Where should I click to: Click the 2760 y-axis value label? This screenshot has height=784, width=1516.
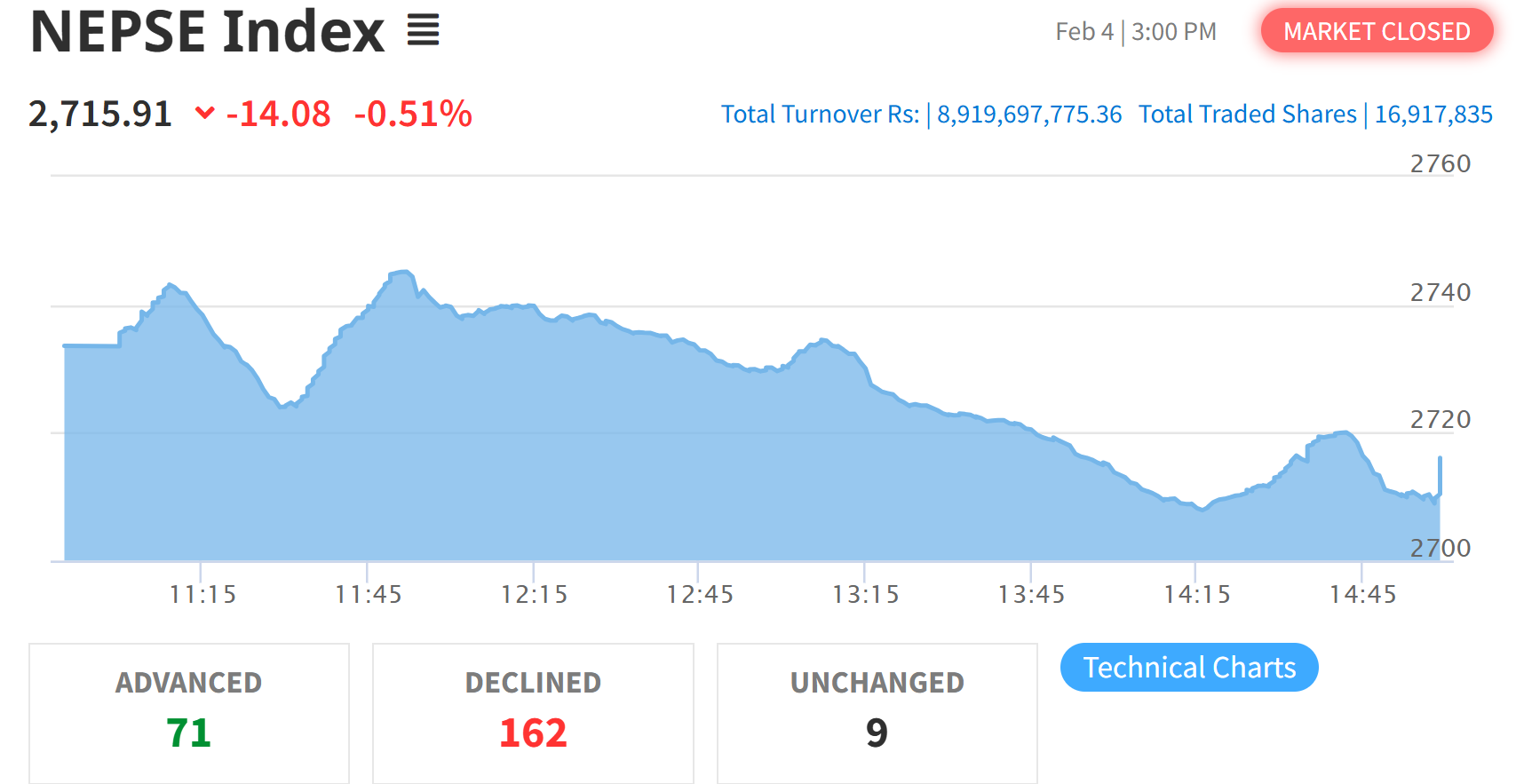(1441, 164)
